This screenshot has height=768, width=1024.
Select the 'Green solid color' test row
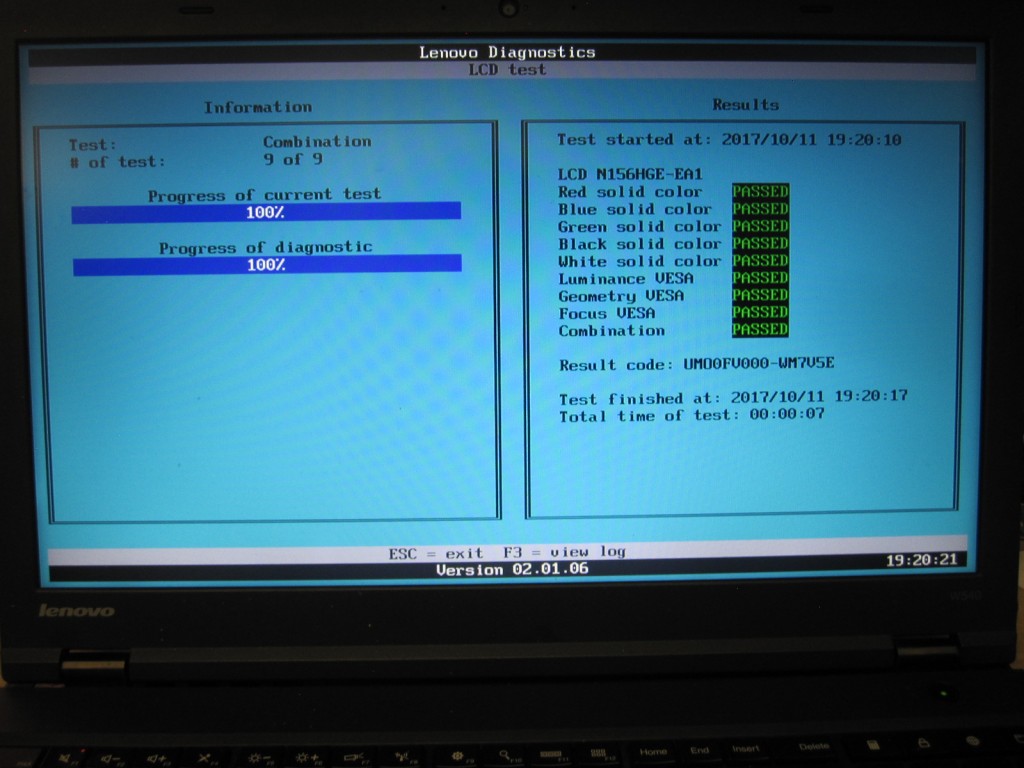(673, 227)
